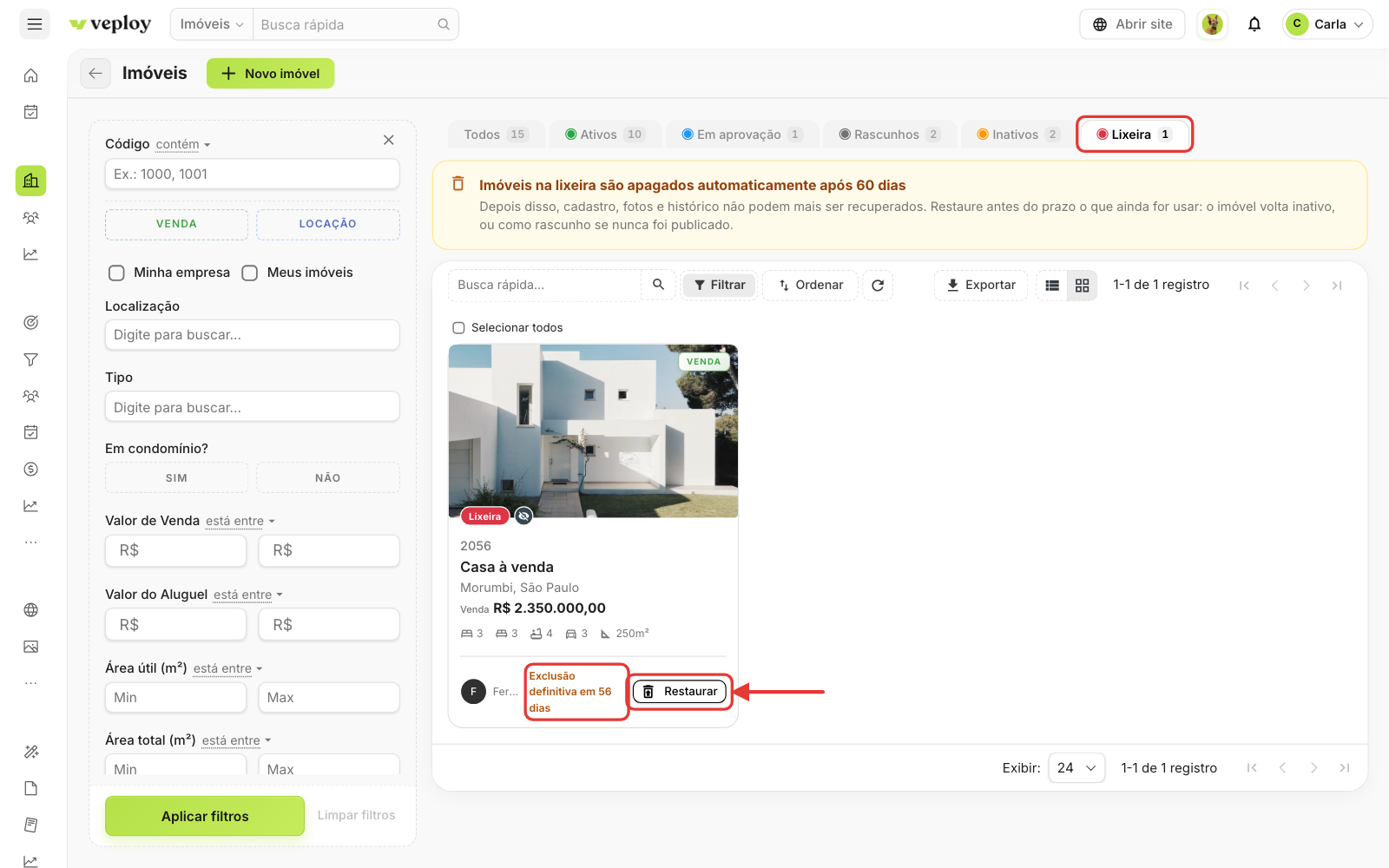Export listings with Exportar
Screen dimensions: 1389x868
tap(981, 285)
